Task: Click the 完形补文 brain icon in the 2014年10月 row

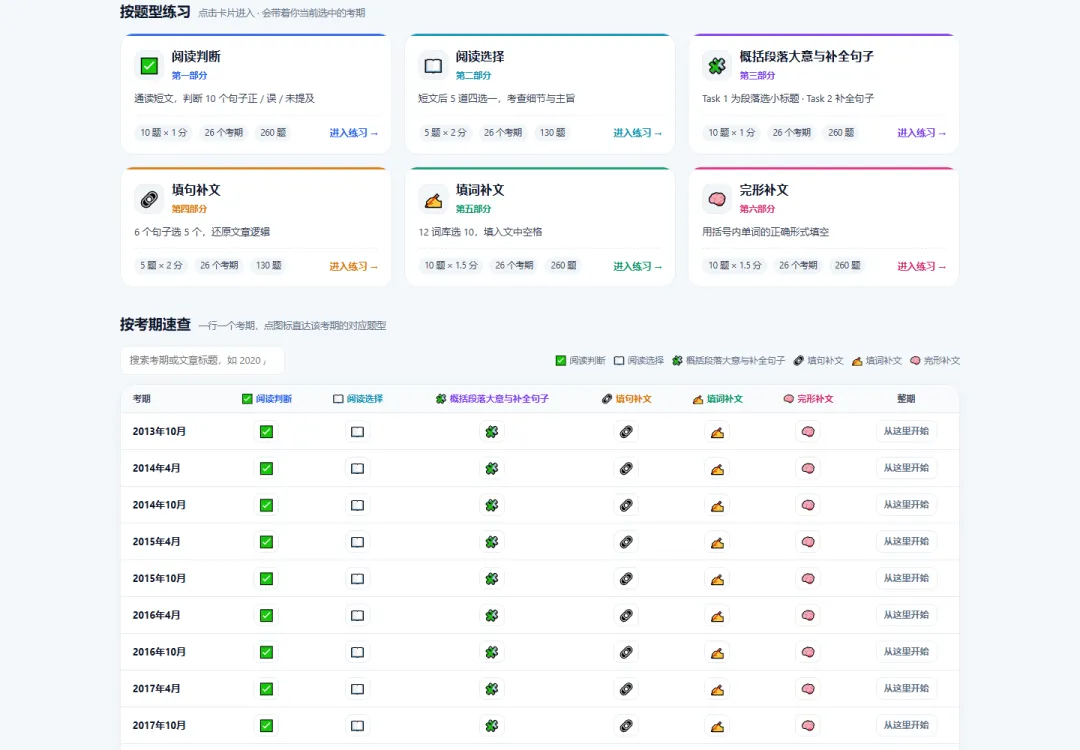Action: point(808,506)
